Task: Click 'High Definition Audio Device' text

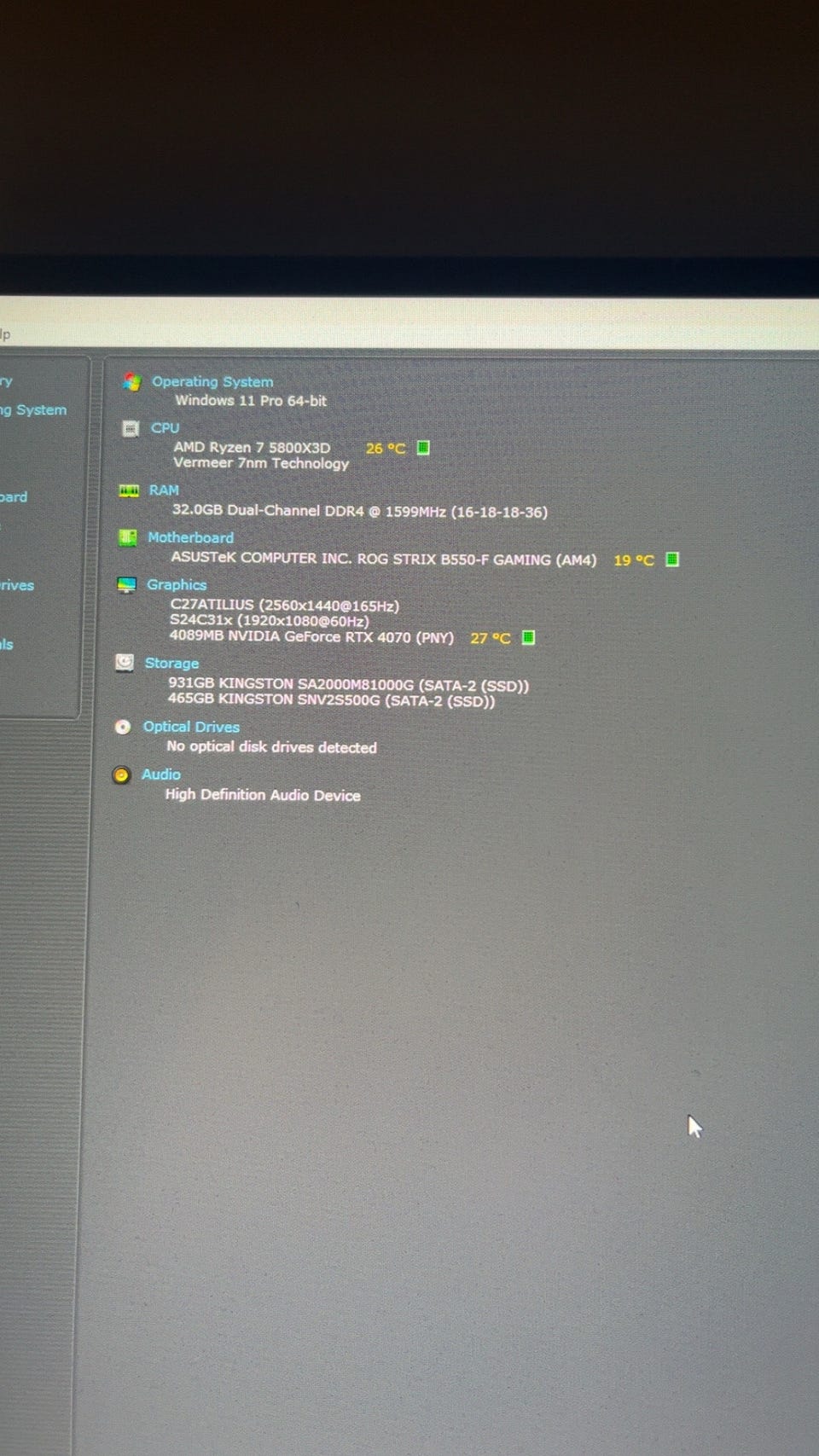Action: [x=263, y=795]
